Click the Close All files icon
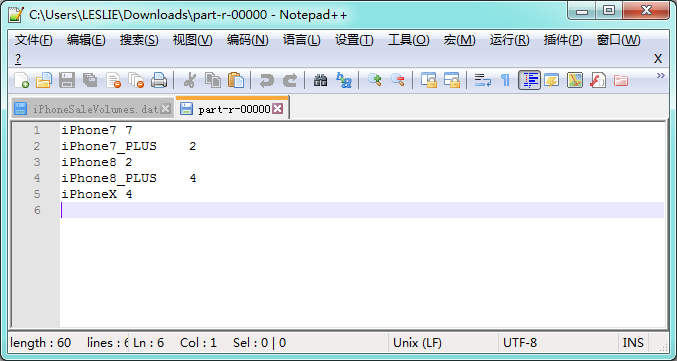Image resolution: width=677 pixels, height=361 pixels. click(x=136, y=80)
